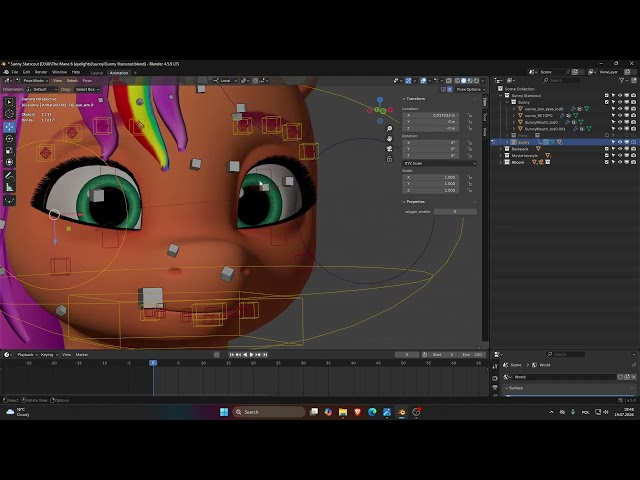The width and height of the screenshot is (640, 480).
Task: Switch to material preview shading
Action: 470,81
